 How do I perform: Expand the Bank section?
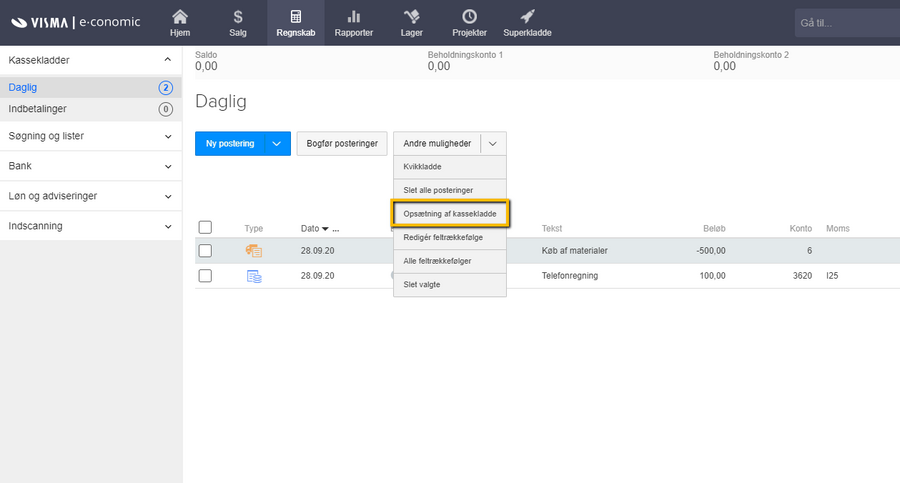coord(168,166)
